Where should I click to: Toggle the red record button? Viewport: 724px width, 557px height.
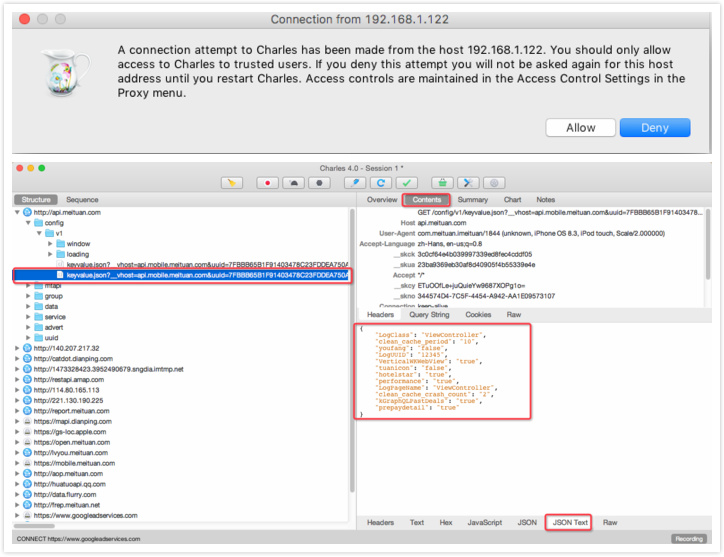[x=267, y=183]
